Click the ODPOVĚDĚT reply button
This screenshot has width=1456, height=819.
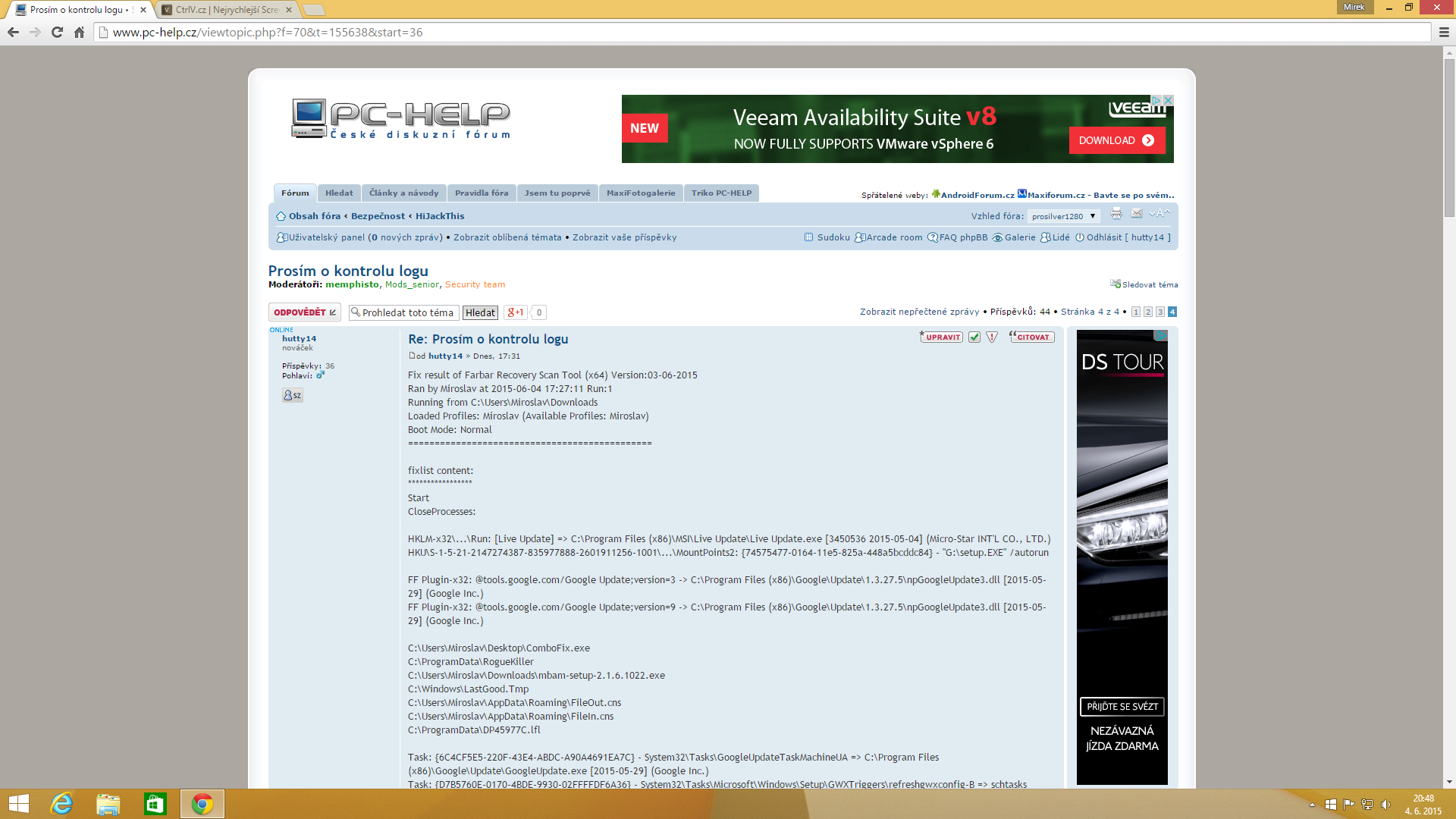[x=305, y=312]
